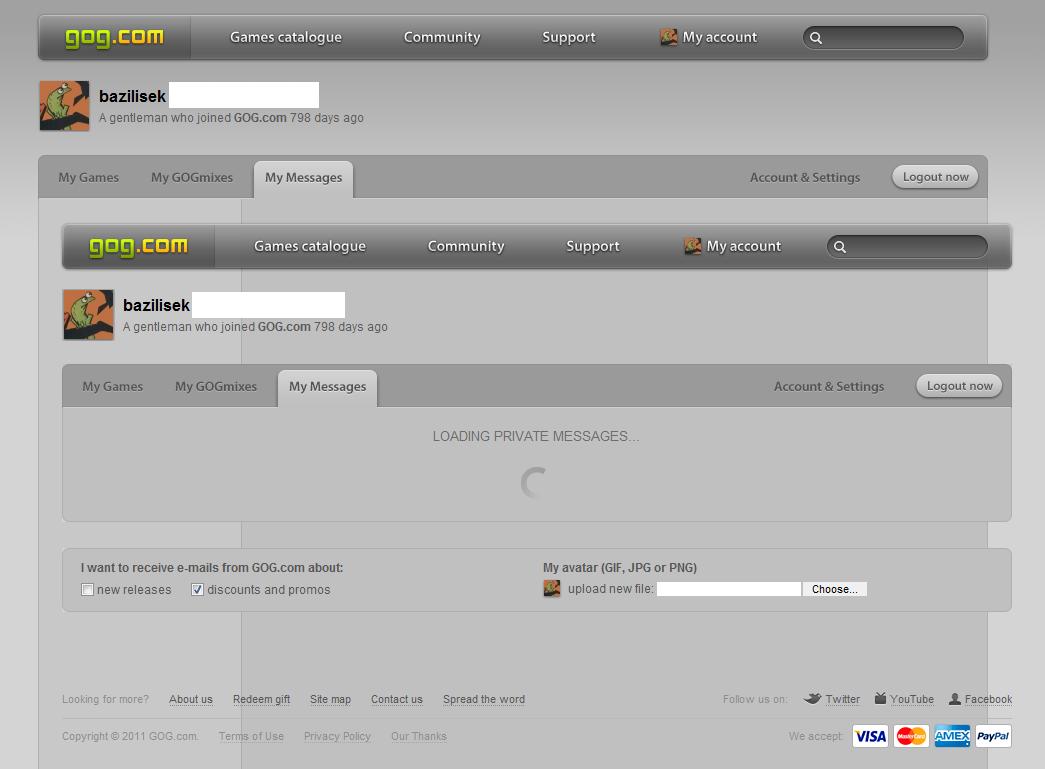Switch to the outer My GOGmixes tab
Screen dimensions: 1045x769
192,177
